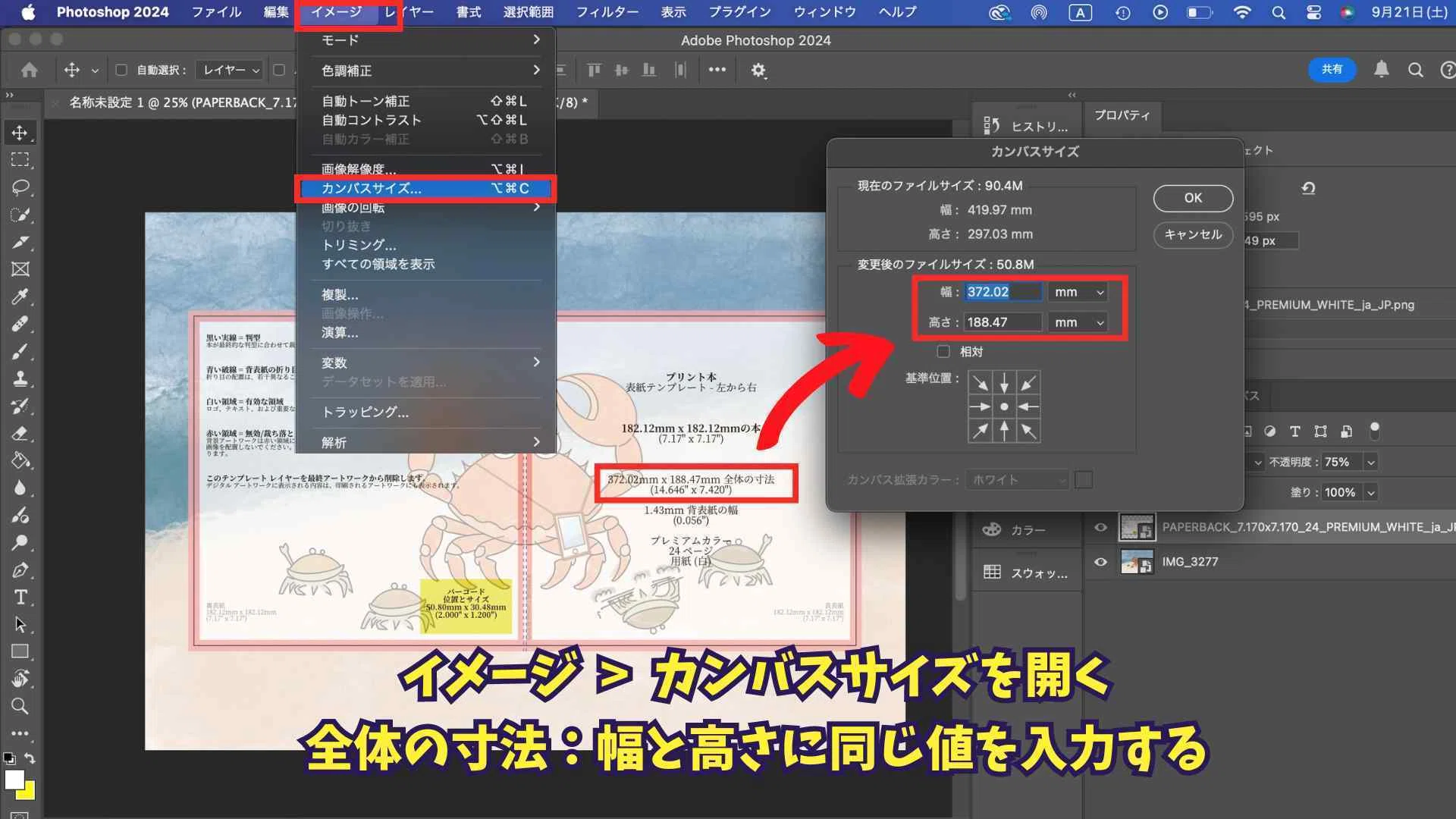Select the Blur tool
Image resolution: width=1456 pixels, height=819 pixels.
point(20,488)
